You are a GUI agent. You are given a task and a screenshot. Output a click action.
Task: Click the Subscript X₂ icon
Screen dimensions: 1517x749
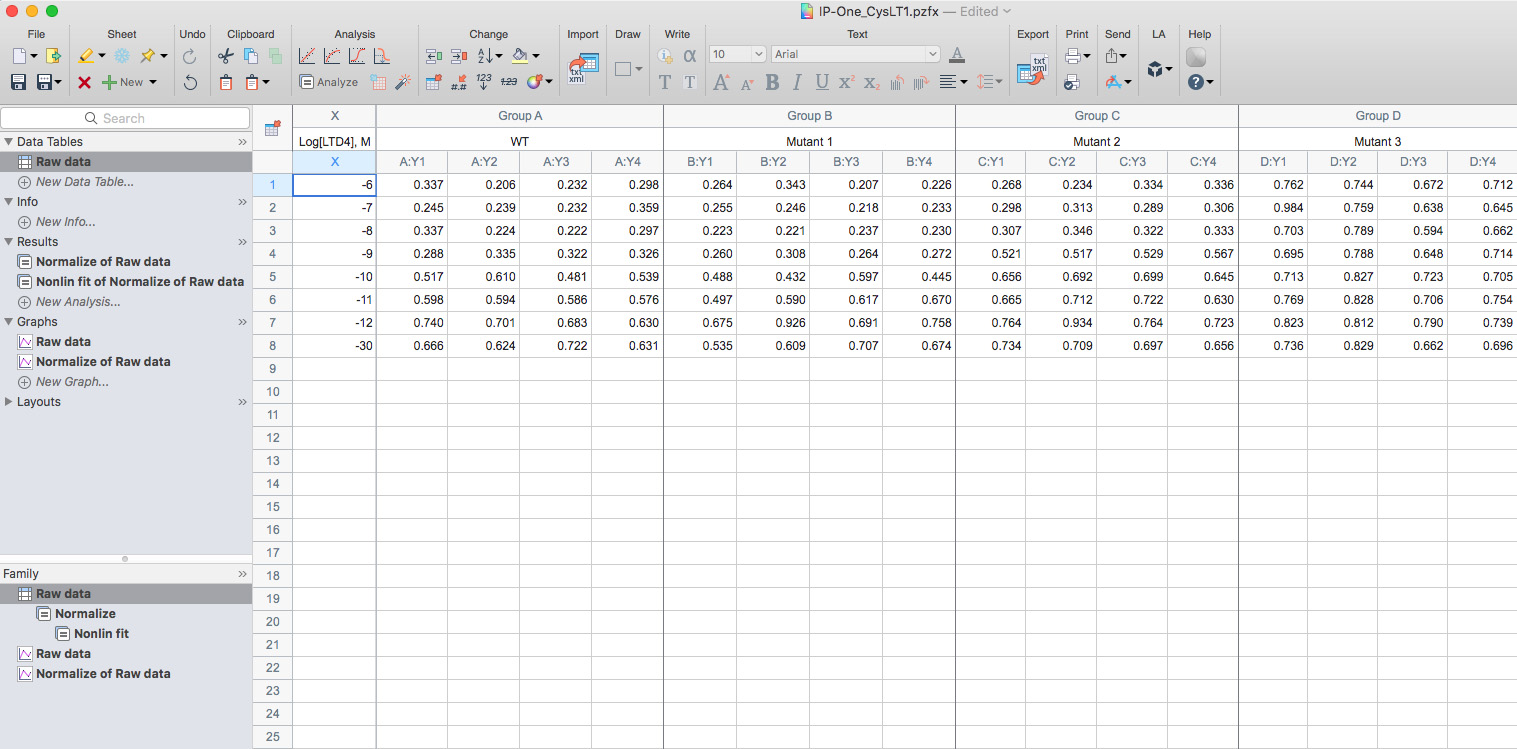point(871,82)
